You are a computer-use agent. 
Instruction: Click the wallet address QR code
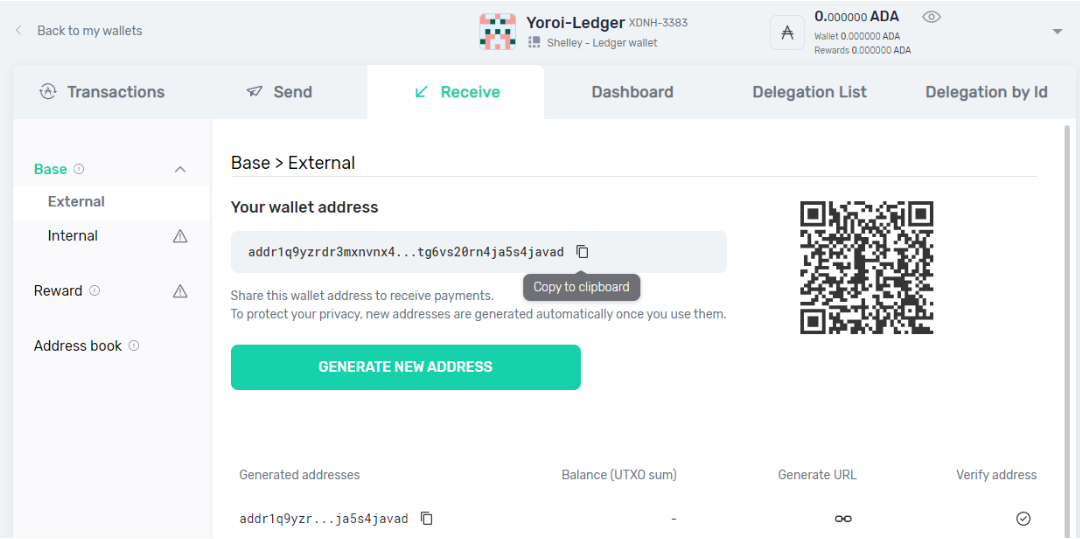pos(866,268)
